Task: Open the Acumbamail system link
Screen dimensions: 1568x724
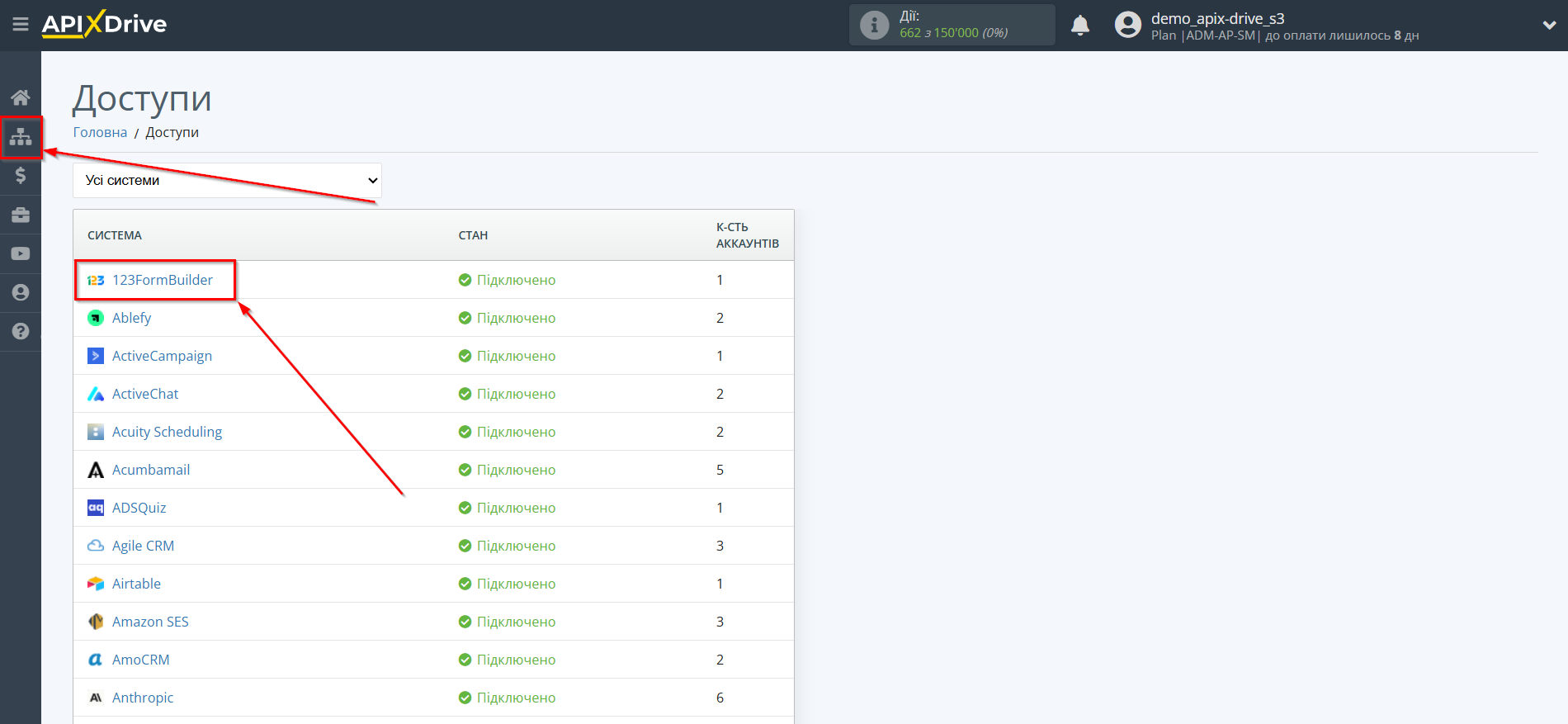Action: click(x=151, y=470)
